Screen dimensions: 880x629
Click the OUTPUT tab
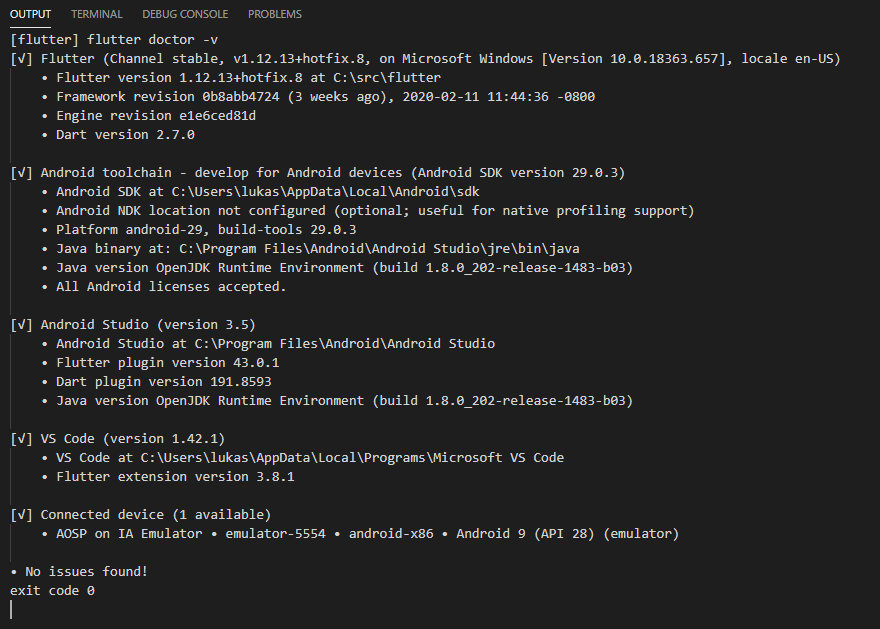[30, 14]
